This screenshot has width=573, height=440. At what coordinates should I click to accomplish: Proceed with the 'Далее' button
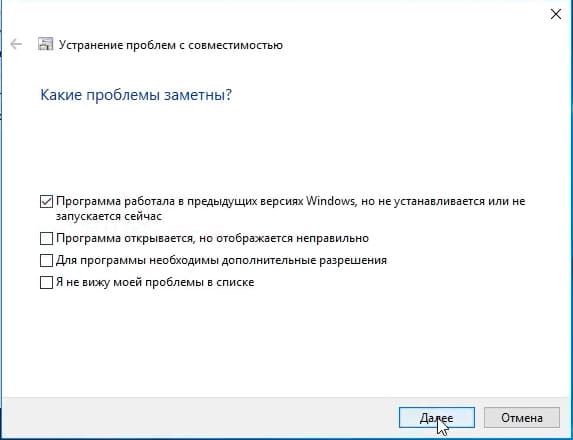437,417
